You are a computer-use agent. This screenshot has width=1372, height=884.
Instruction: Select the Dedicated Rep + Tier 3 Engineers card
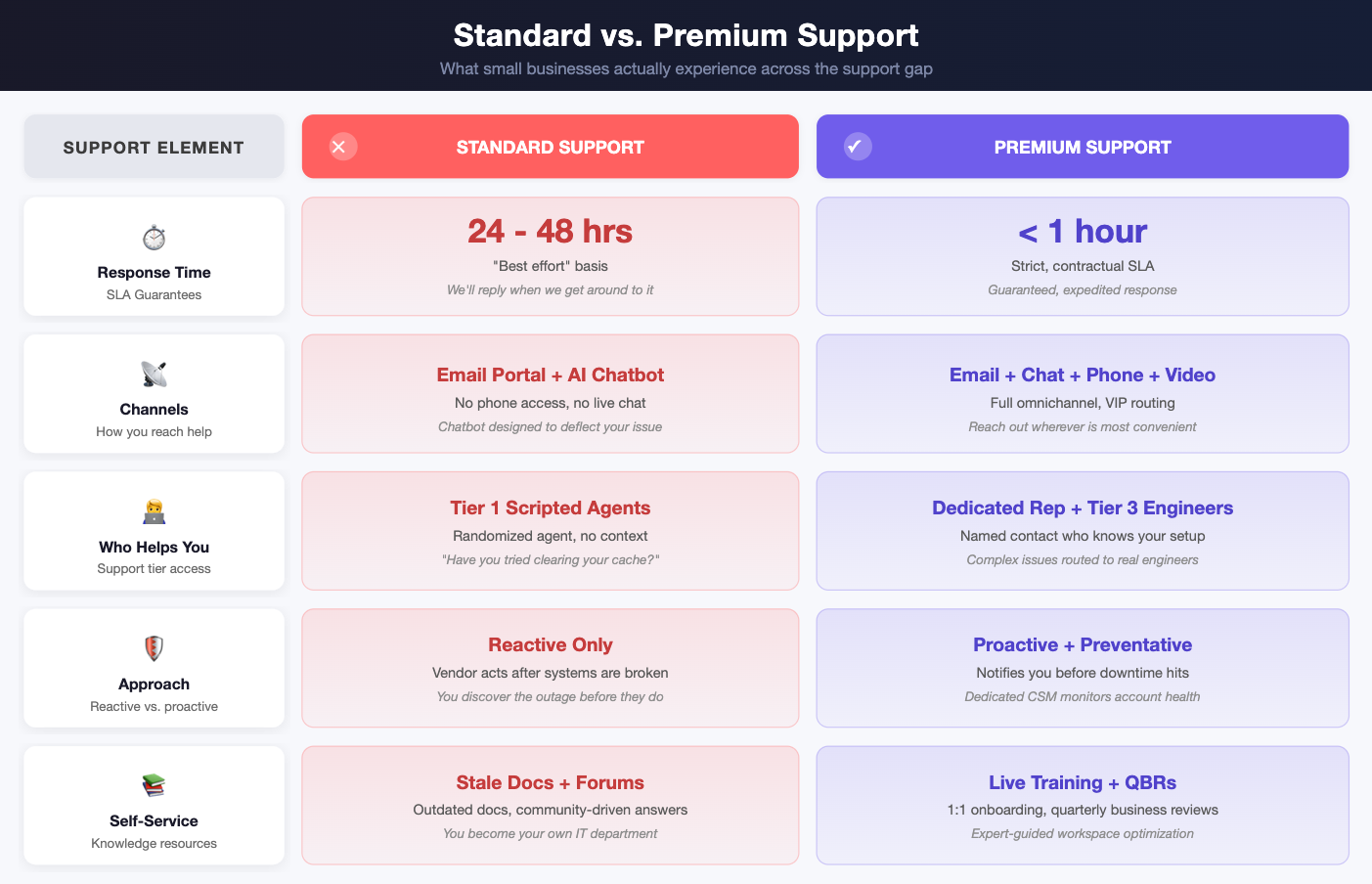(x=1083, y=531)
